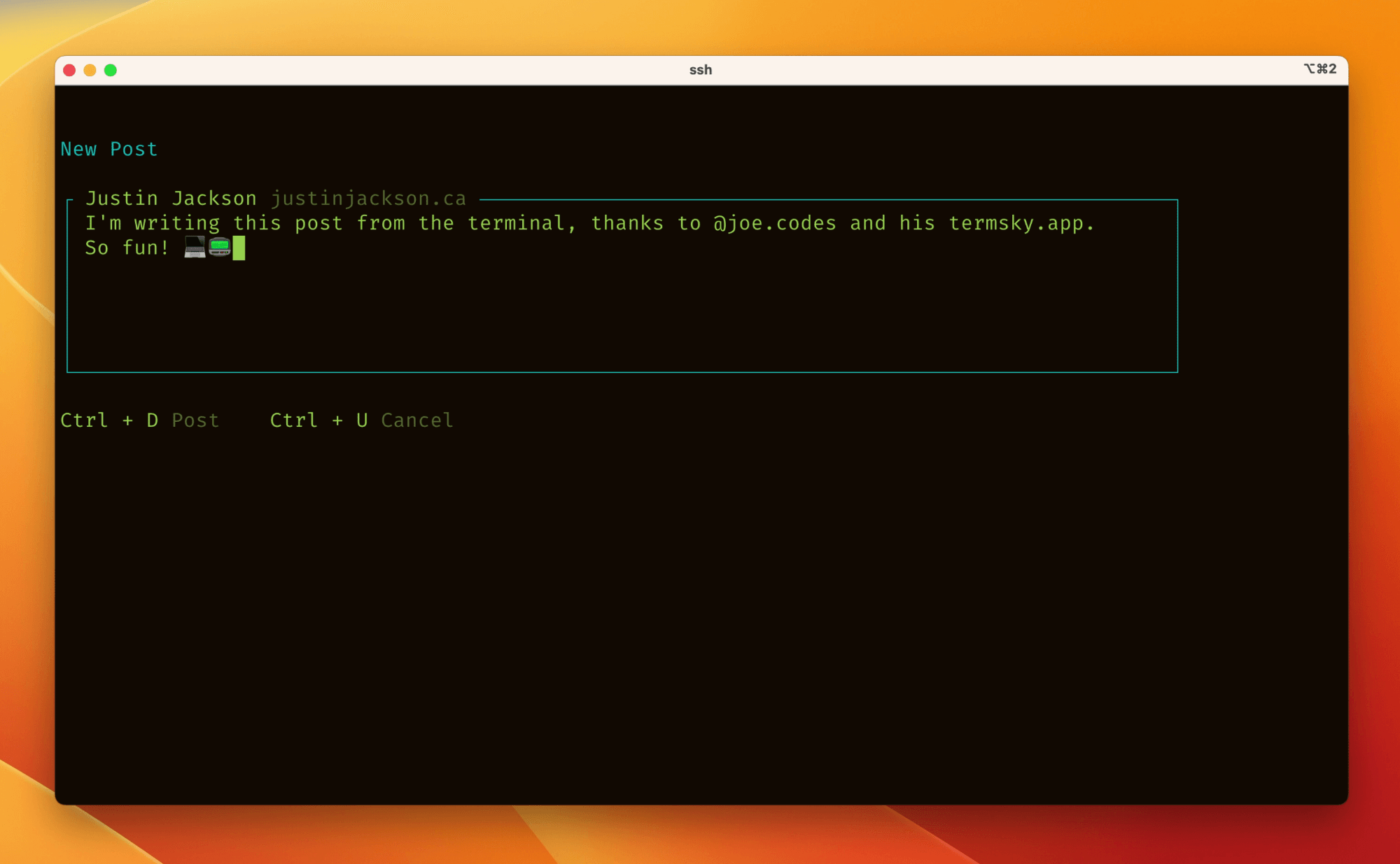Click inside the post compose text box

pos(622,286)
